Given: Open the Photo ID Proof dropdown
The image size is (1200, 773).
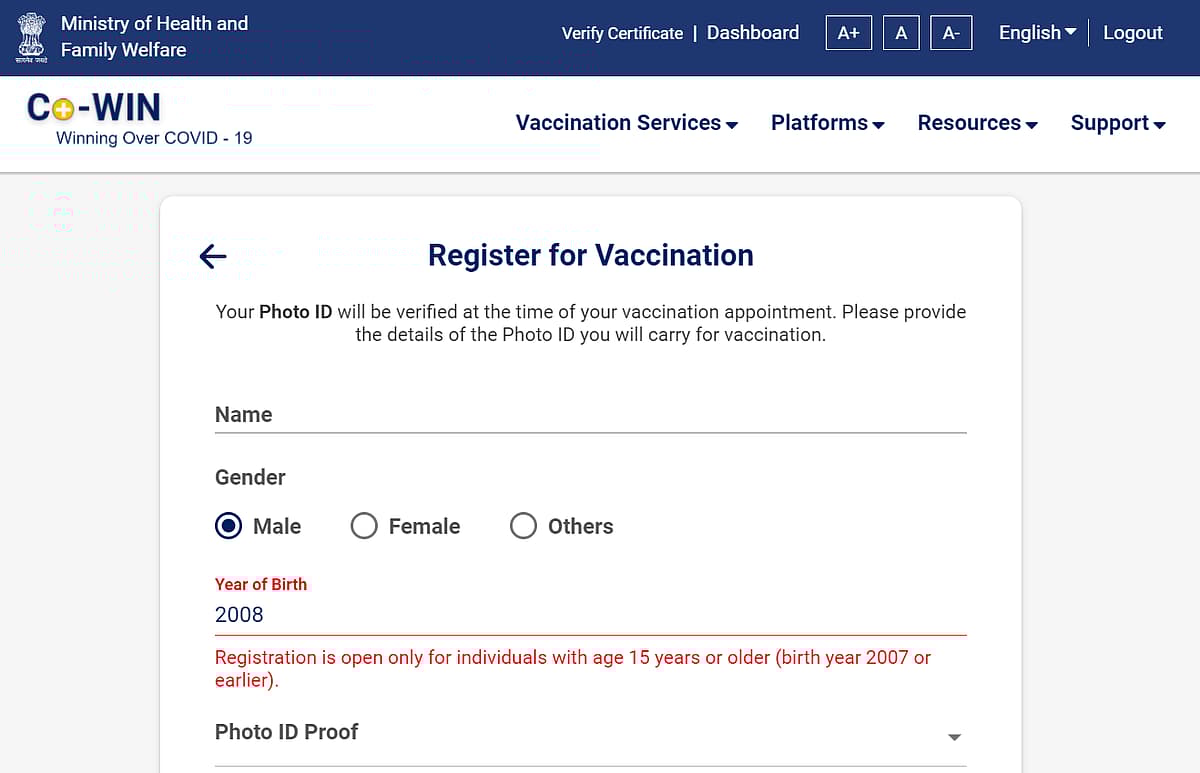Looking at the screenshot, I should tap(590, 735).
